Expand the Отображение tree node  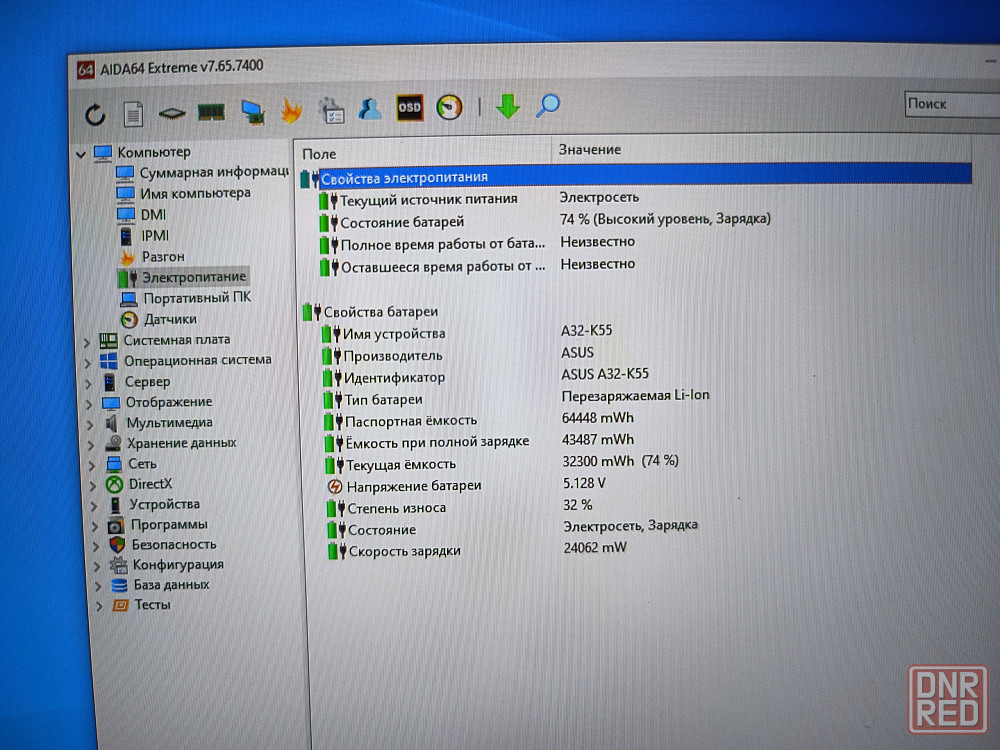[x=89, y=404]
